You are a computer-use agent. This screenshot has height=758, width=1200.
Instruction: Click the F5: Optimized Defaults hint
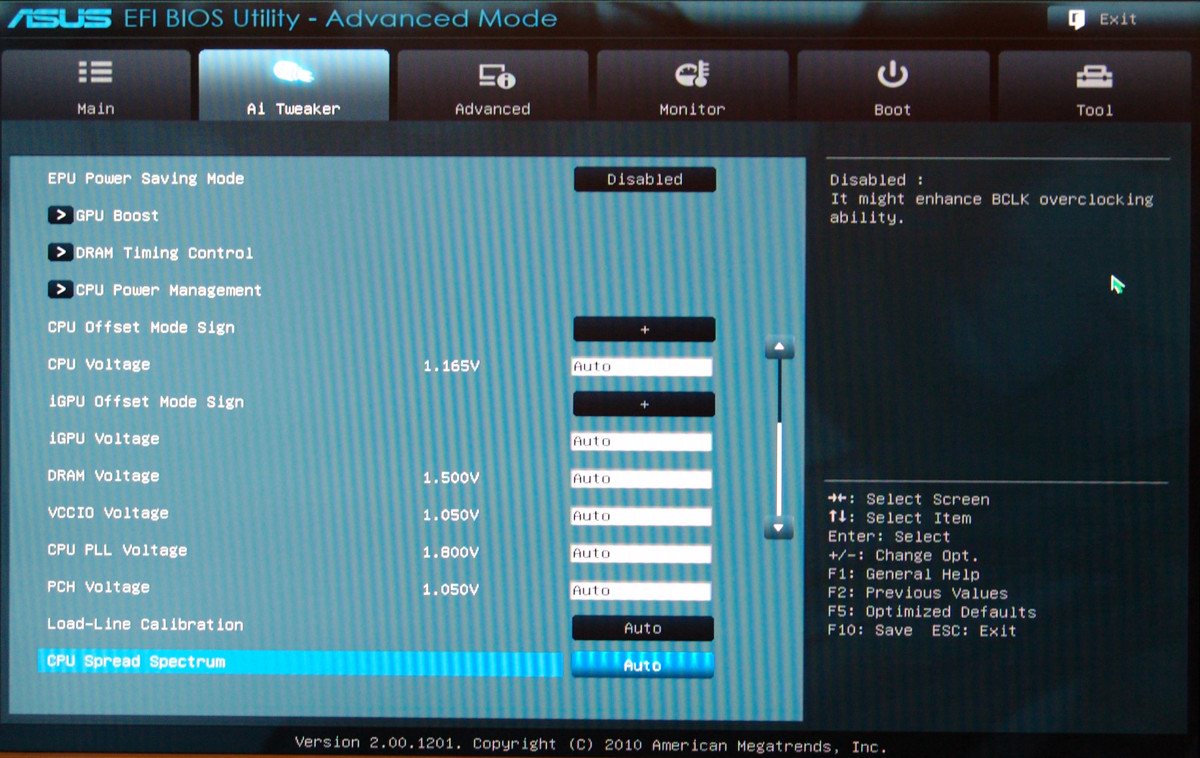932,612
